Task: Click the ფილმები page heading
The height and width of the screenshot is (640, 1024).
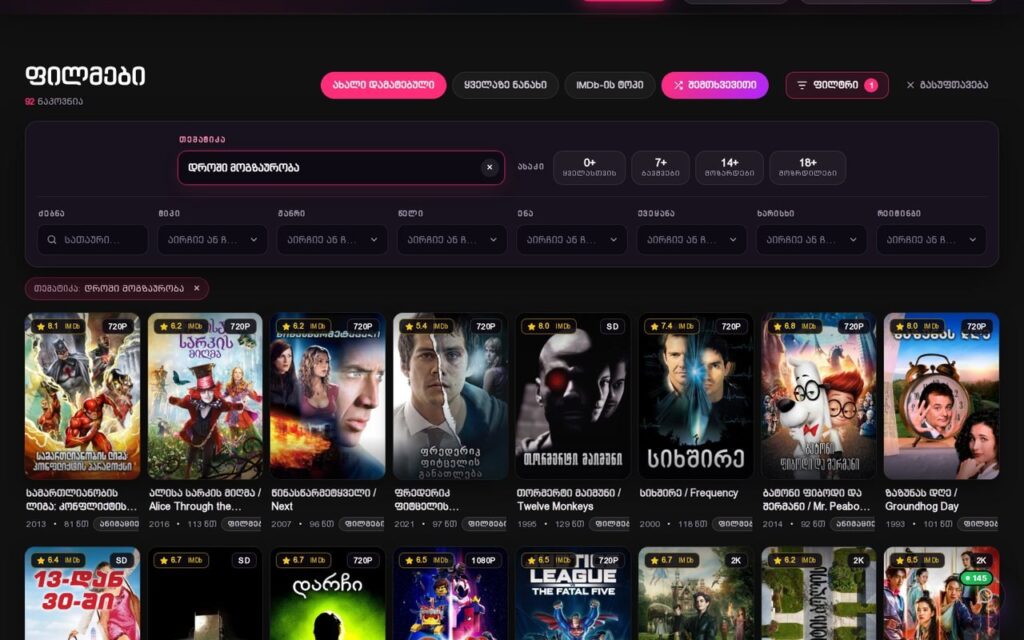Action: pyautogui.click(x=85, y=75)
